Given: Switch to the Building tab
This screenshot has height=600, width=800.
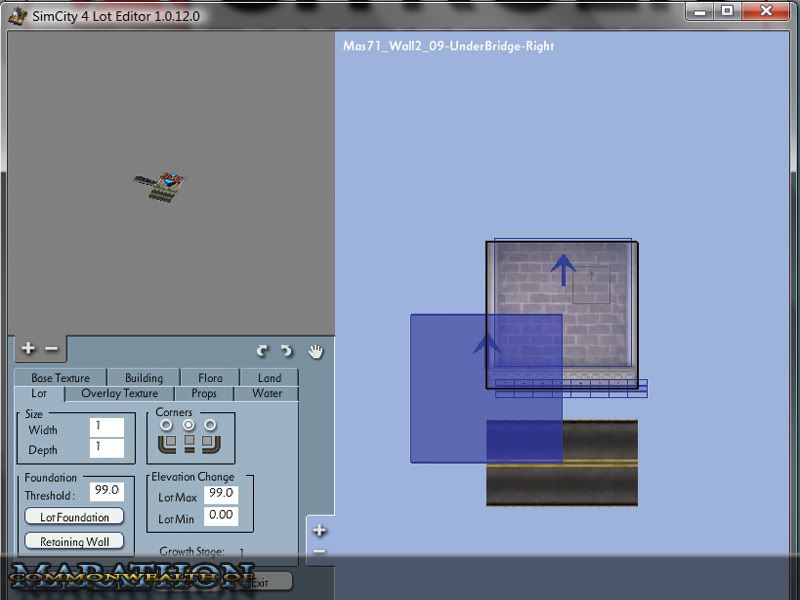Looking at the screenshot, I should coord(144,378).
